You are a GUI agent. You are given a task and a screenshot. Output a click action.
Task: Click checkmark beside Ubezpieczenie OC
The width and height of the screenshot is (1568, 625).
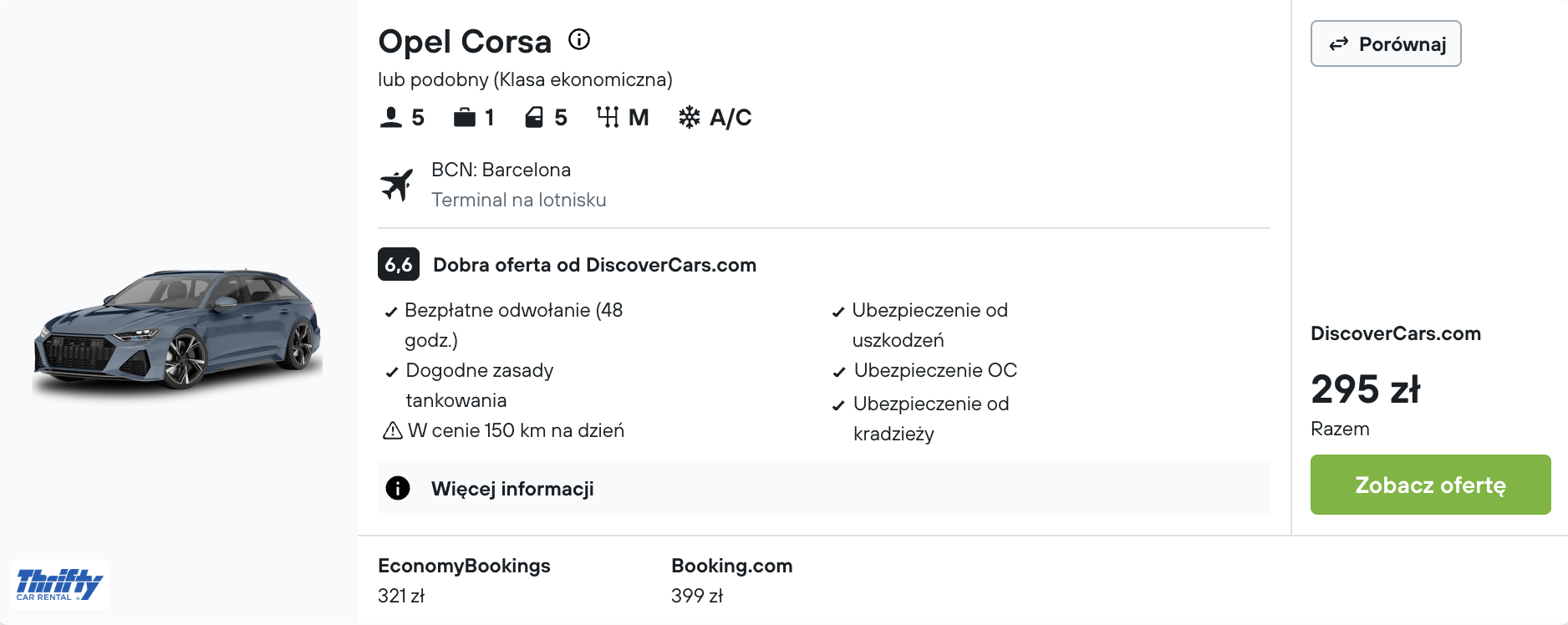(839, 373)
